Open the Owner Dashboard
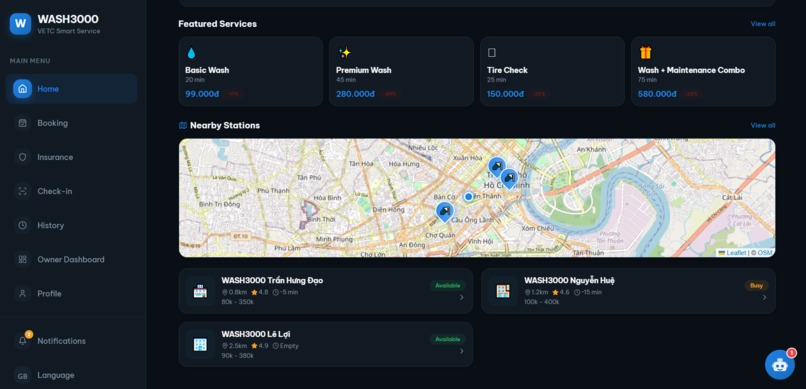This screenshot has height=389, width=806. 71,260
